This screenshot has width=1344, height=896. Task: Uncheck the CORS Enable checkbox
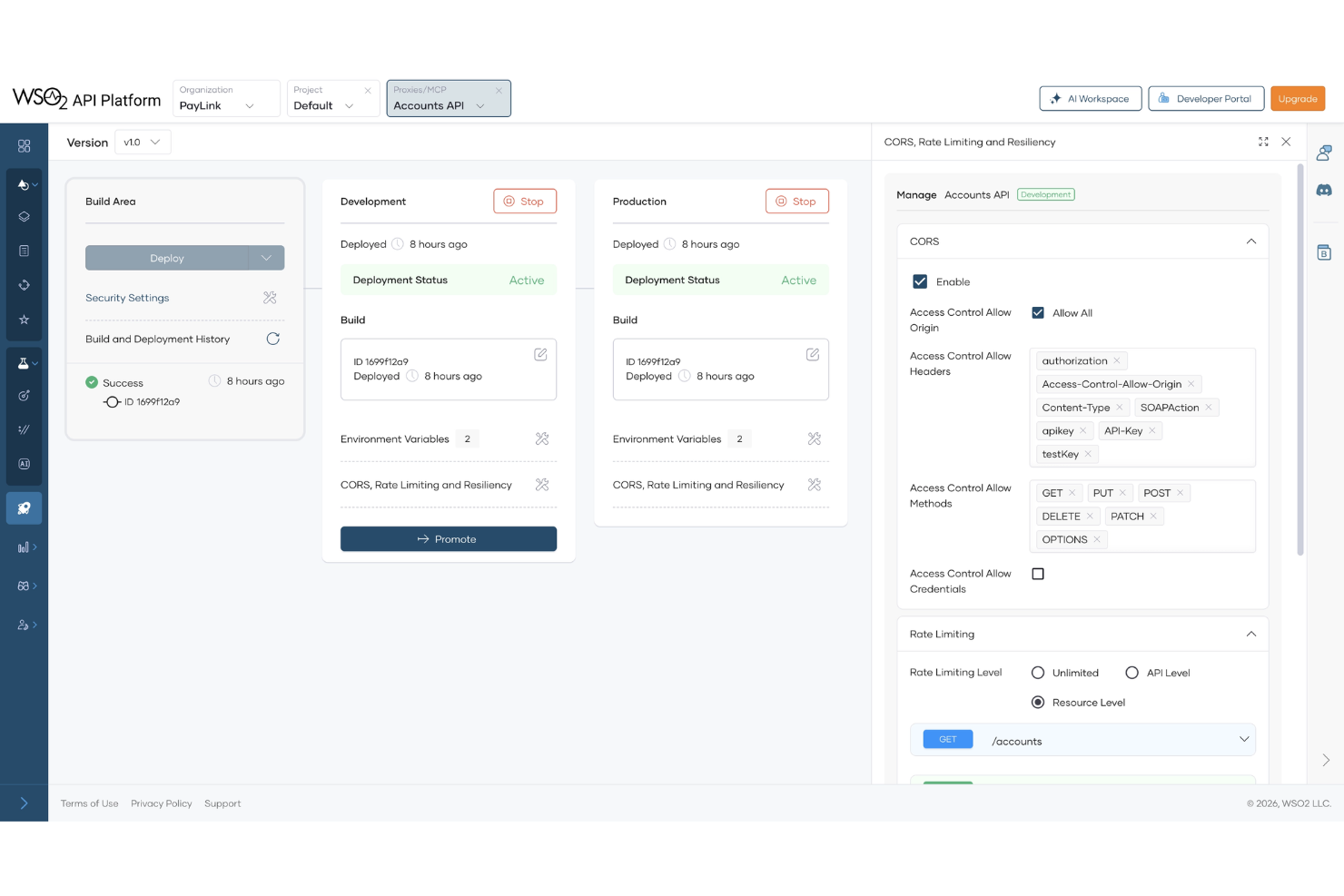[920, 281]
